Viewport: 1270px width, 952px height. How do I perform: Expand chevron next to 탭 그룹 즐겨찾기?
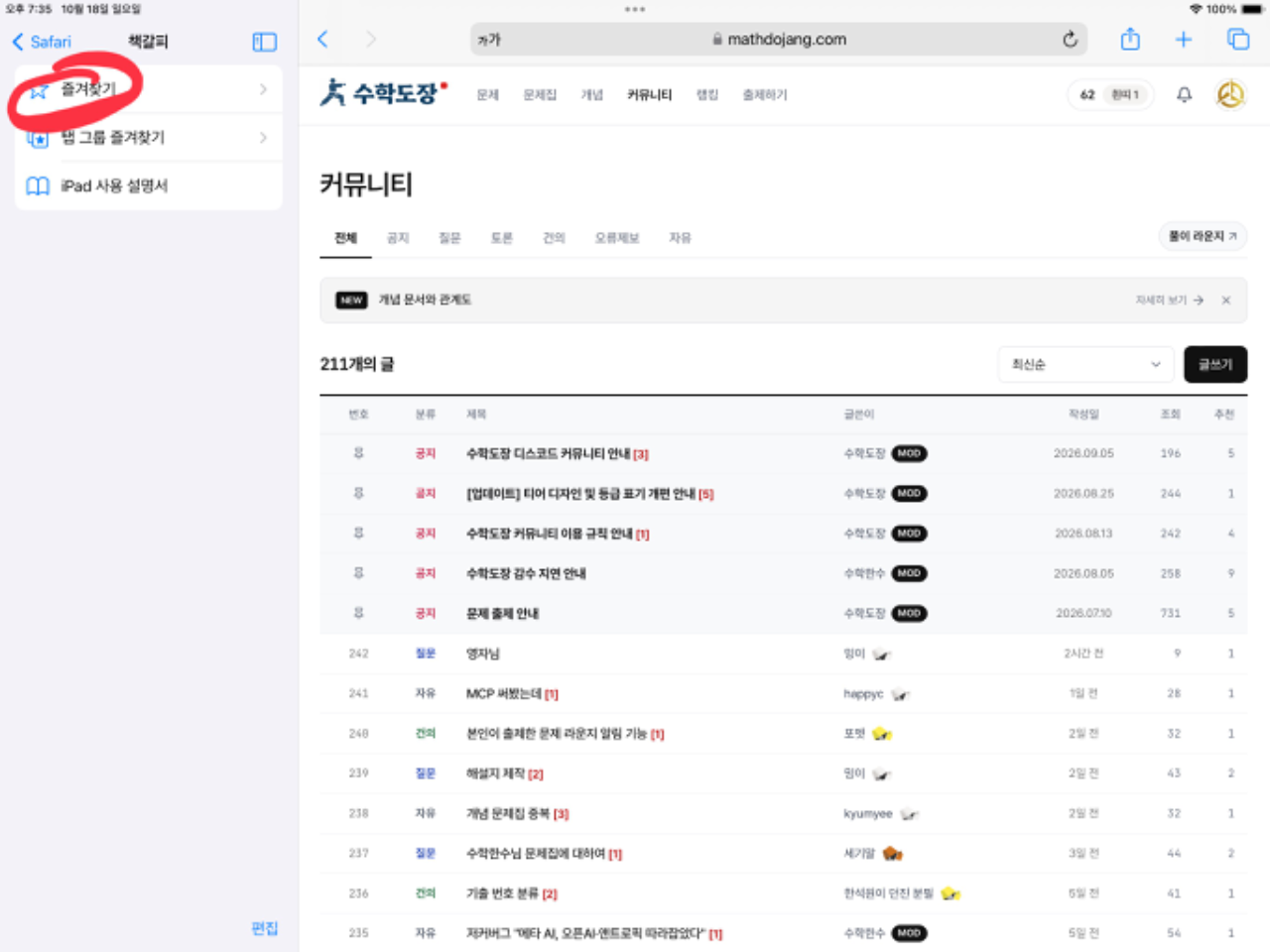point(263,138)
